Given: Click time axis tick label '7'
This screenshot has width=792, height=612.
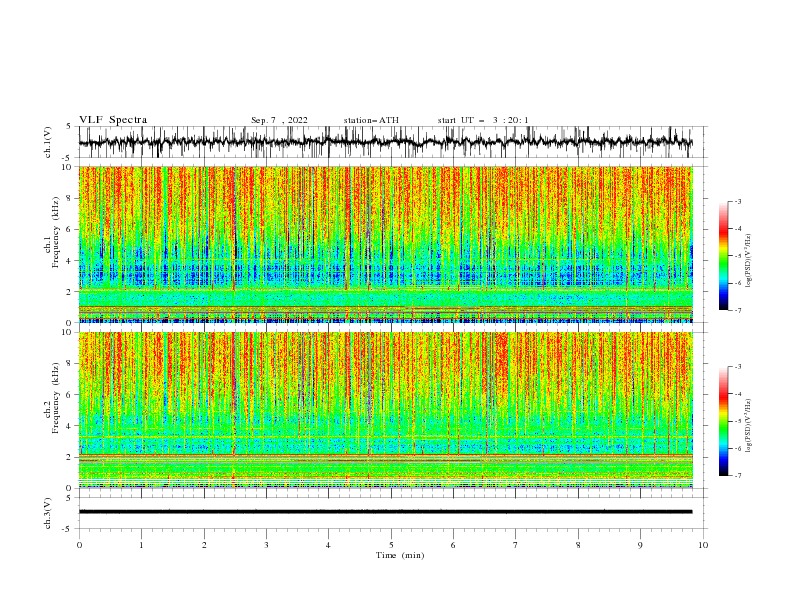Looking at the screenshot, I should 516,545.
